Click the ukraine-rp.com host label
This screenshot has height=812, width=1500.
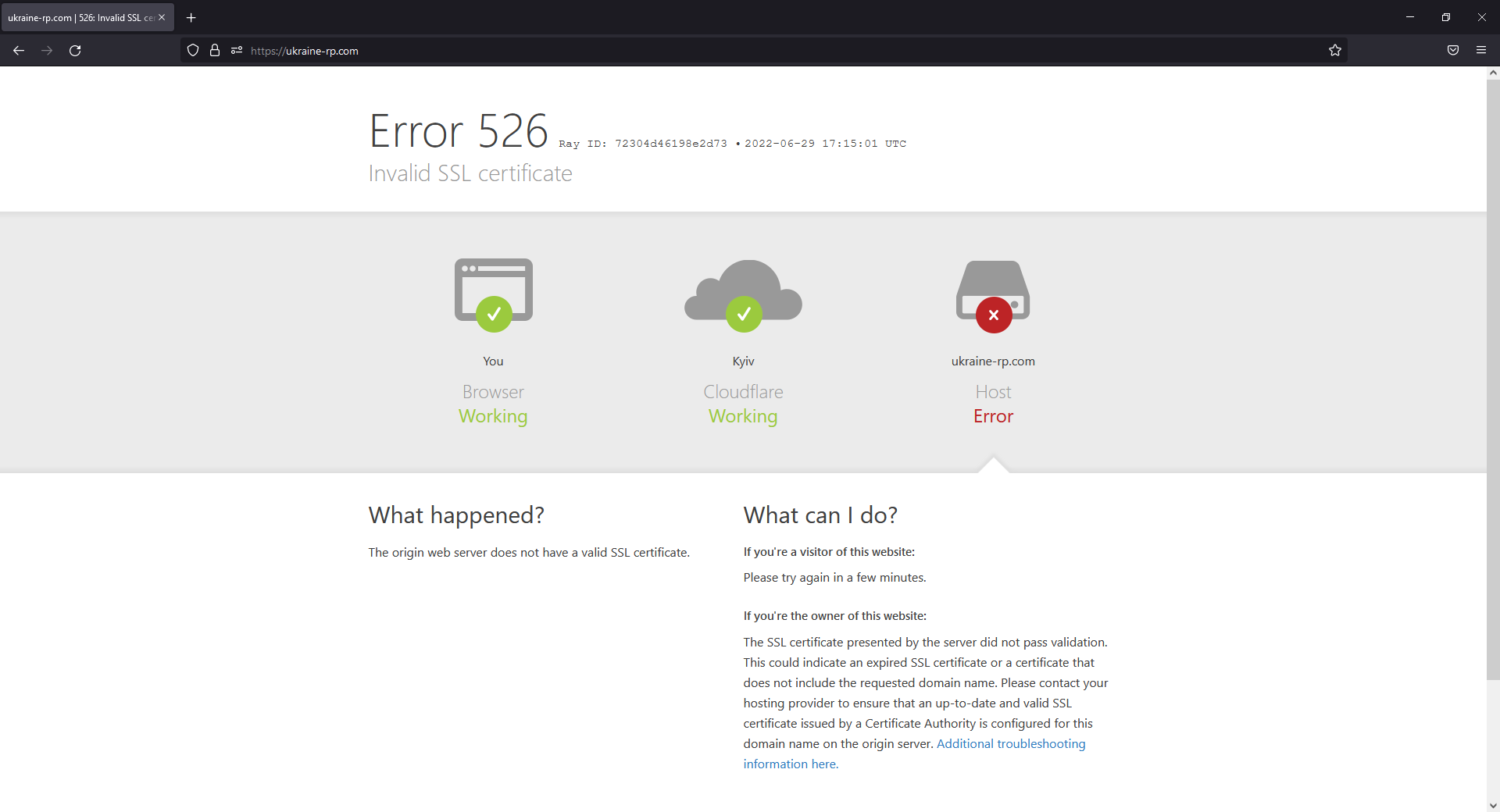click(993, 361)
